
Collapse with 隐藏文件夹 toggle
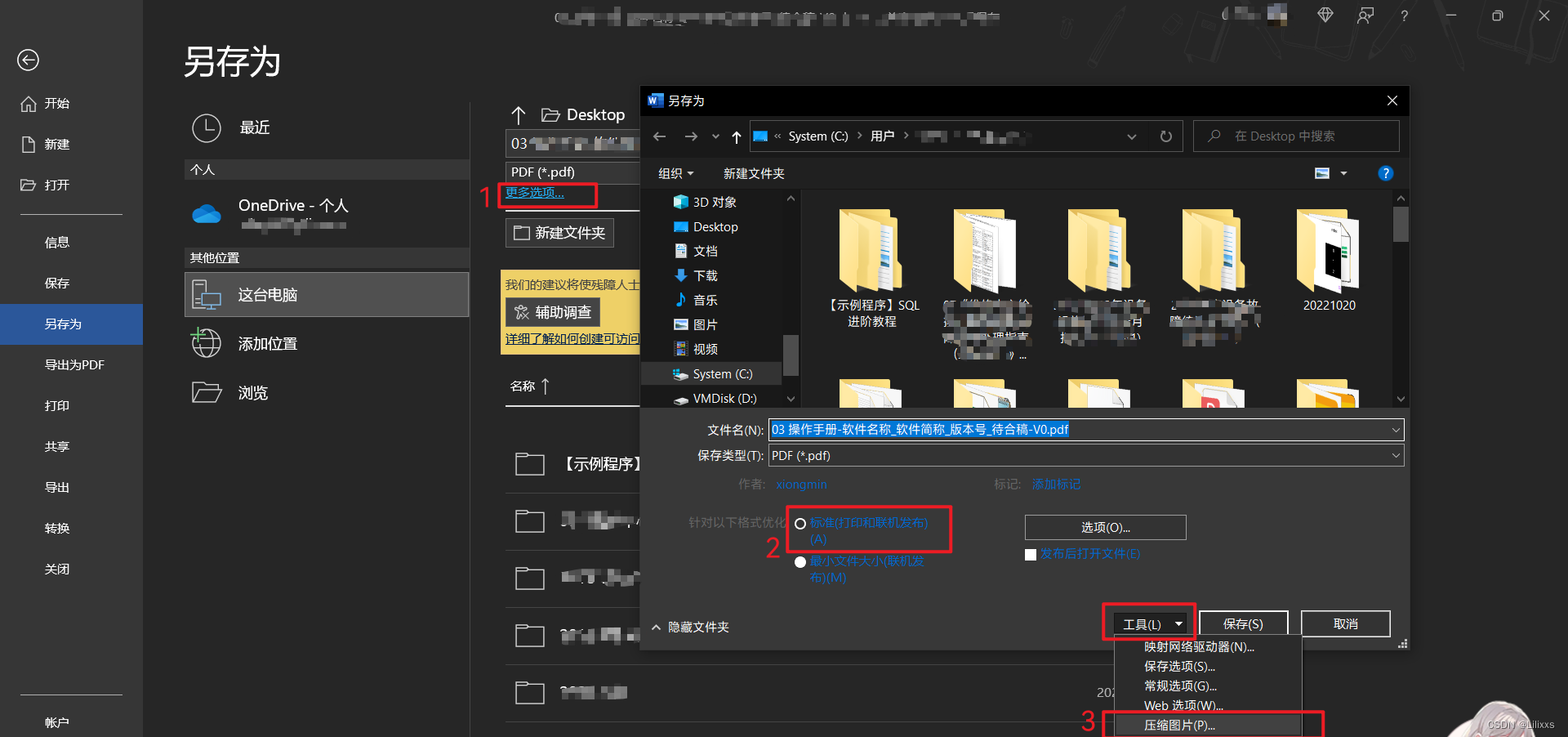(690, 627)
